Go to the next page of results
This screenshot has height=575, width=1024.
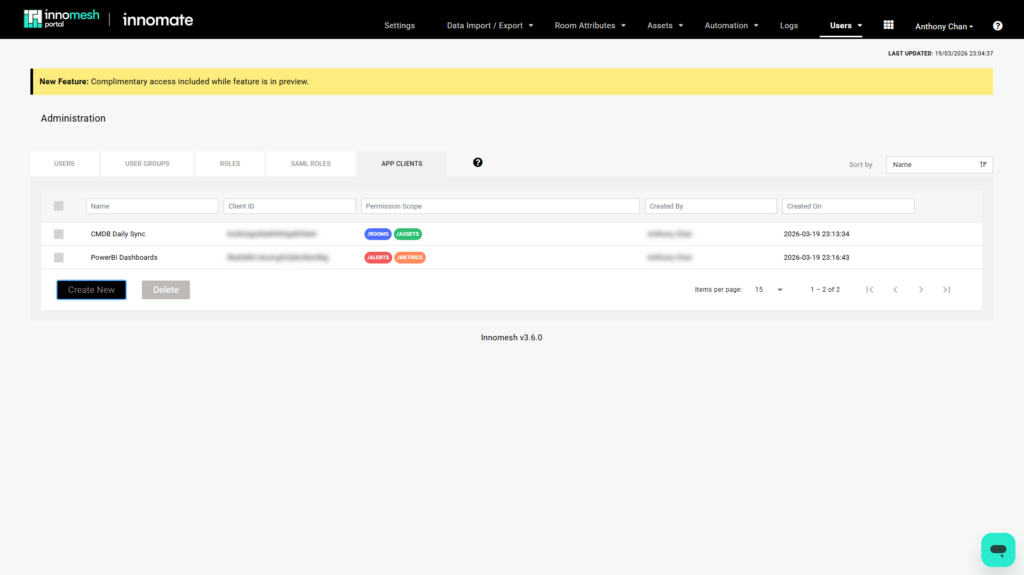(x=921, y=290)
